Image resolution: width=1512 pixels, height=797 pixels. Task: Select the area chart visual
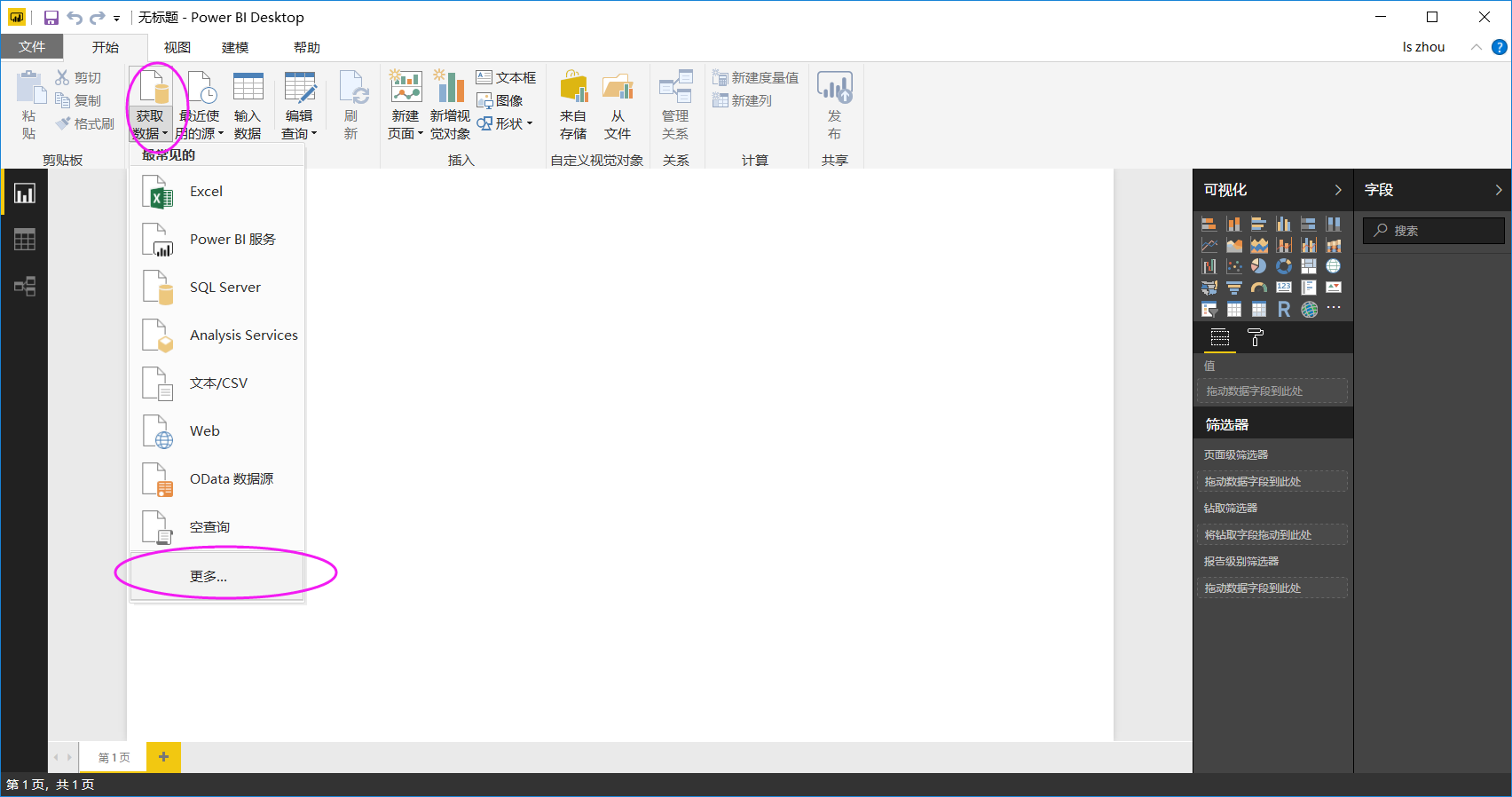1233,245
